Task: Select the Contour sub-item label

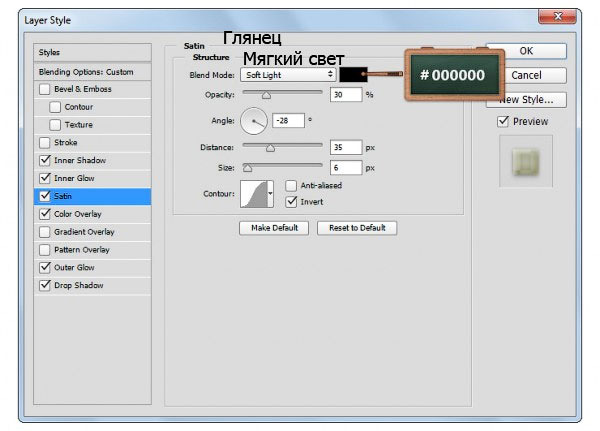Action: 79,107
